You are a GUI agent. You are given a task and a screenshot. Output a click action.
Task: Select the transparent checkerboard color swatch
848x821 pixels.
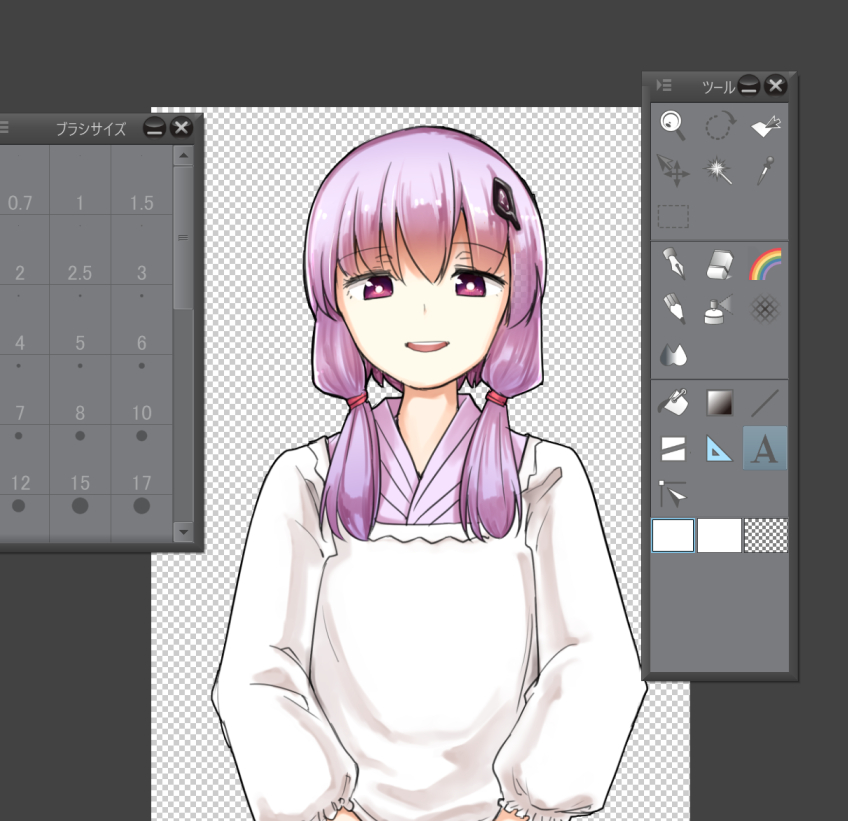click(765, 535)
